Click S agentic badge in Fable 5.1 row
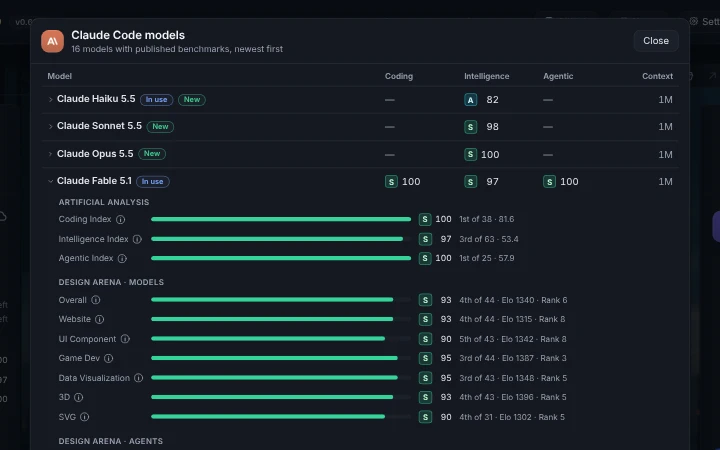Screen dimensions: 720x450 click(550, 182)
